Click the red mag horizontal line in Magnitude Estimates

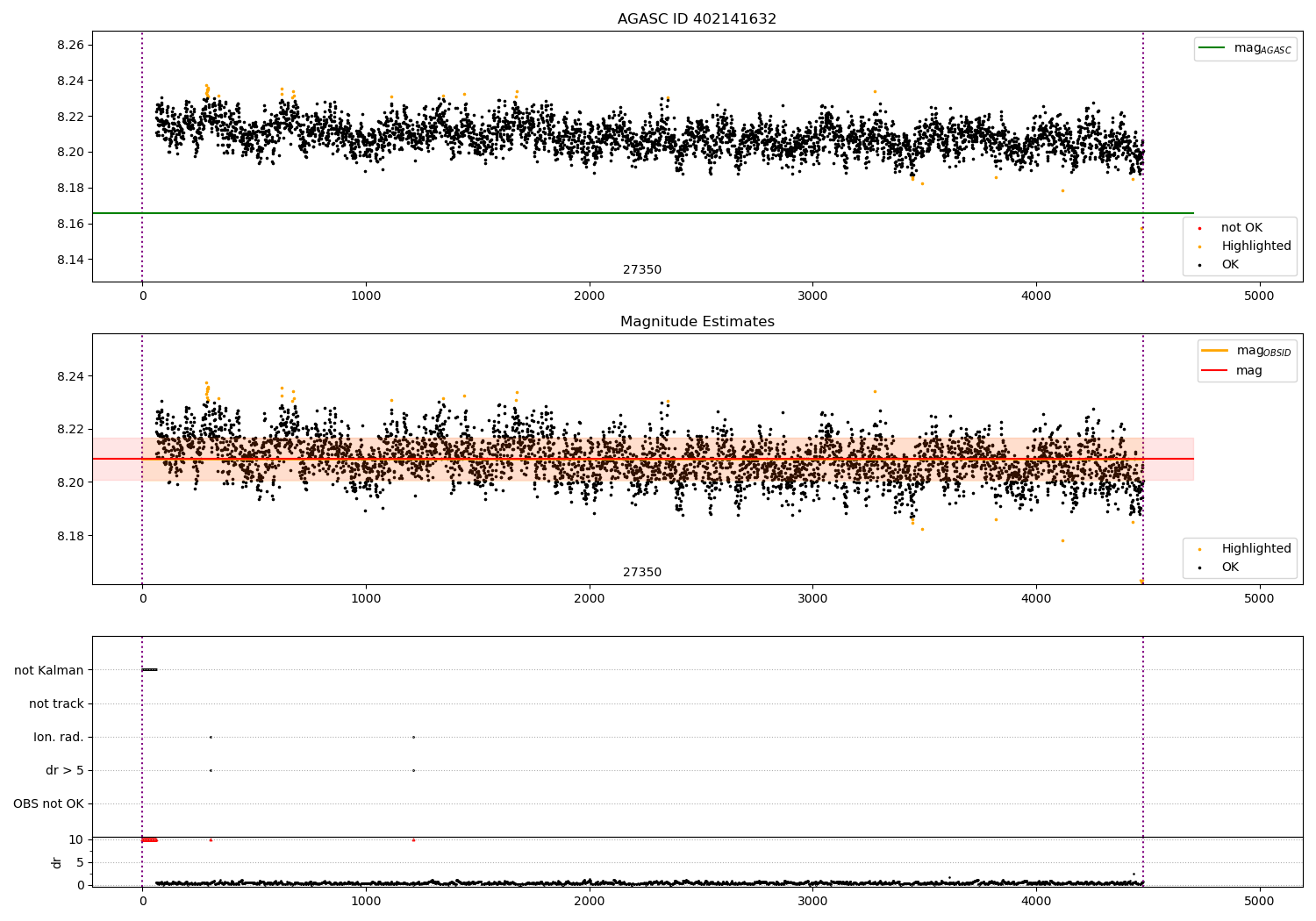click(643, 459)
